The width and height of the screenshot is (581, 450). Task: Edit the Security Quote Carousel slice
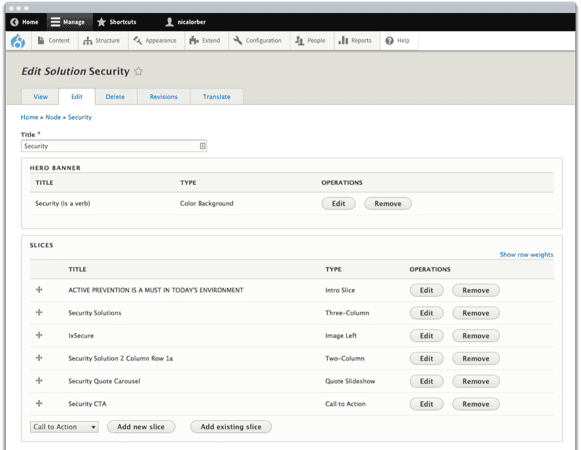point(426,381)
